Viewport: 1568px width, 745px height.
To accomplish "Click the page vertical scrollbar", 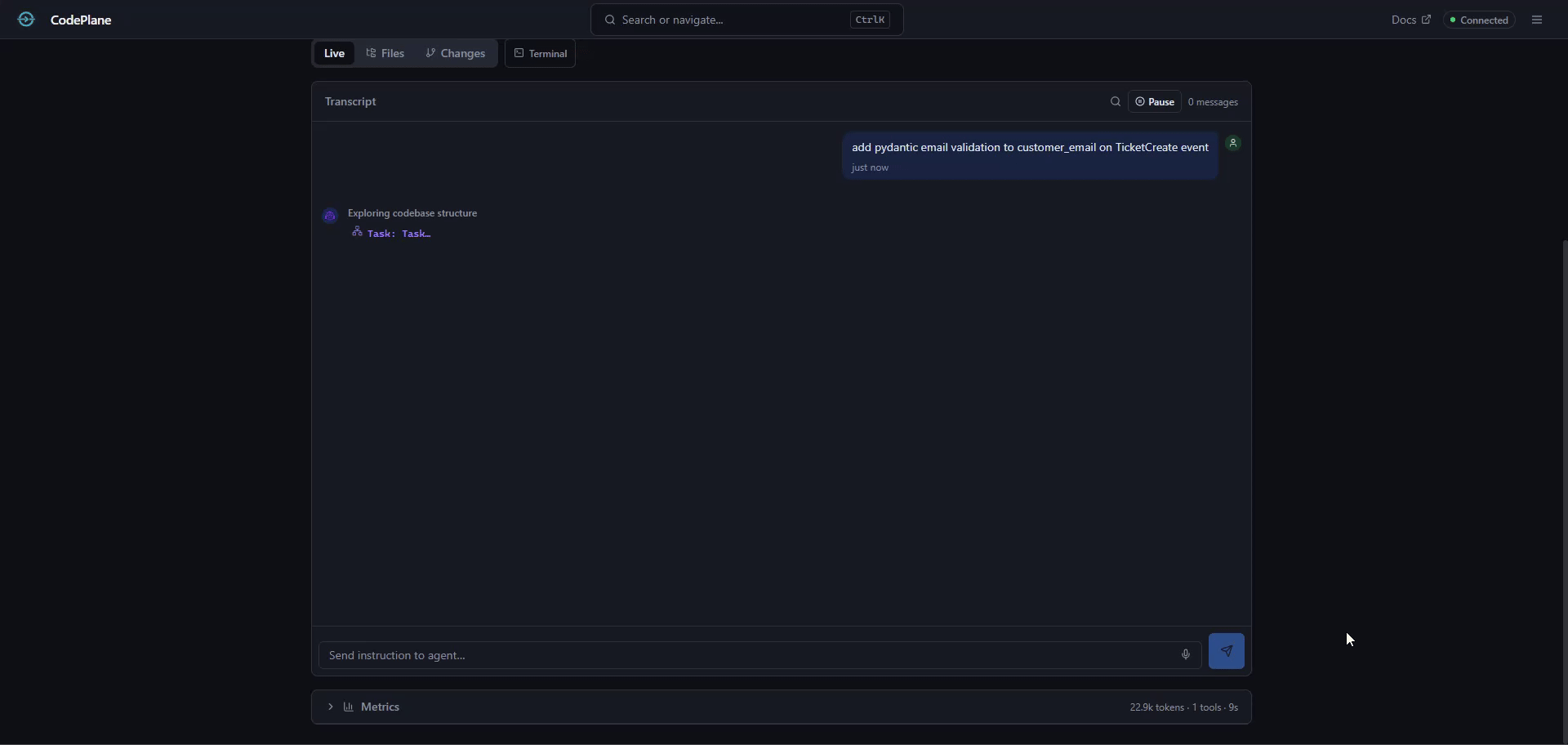I will [x=1564, y=490].
